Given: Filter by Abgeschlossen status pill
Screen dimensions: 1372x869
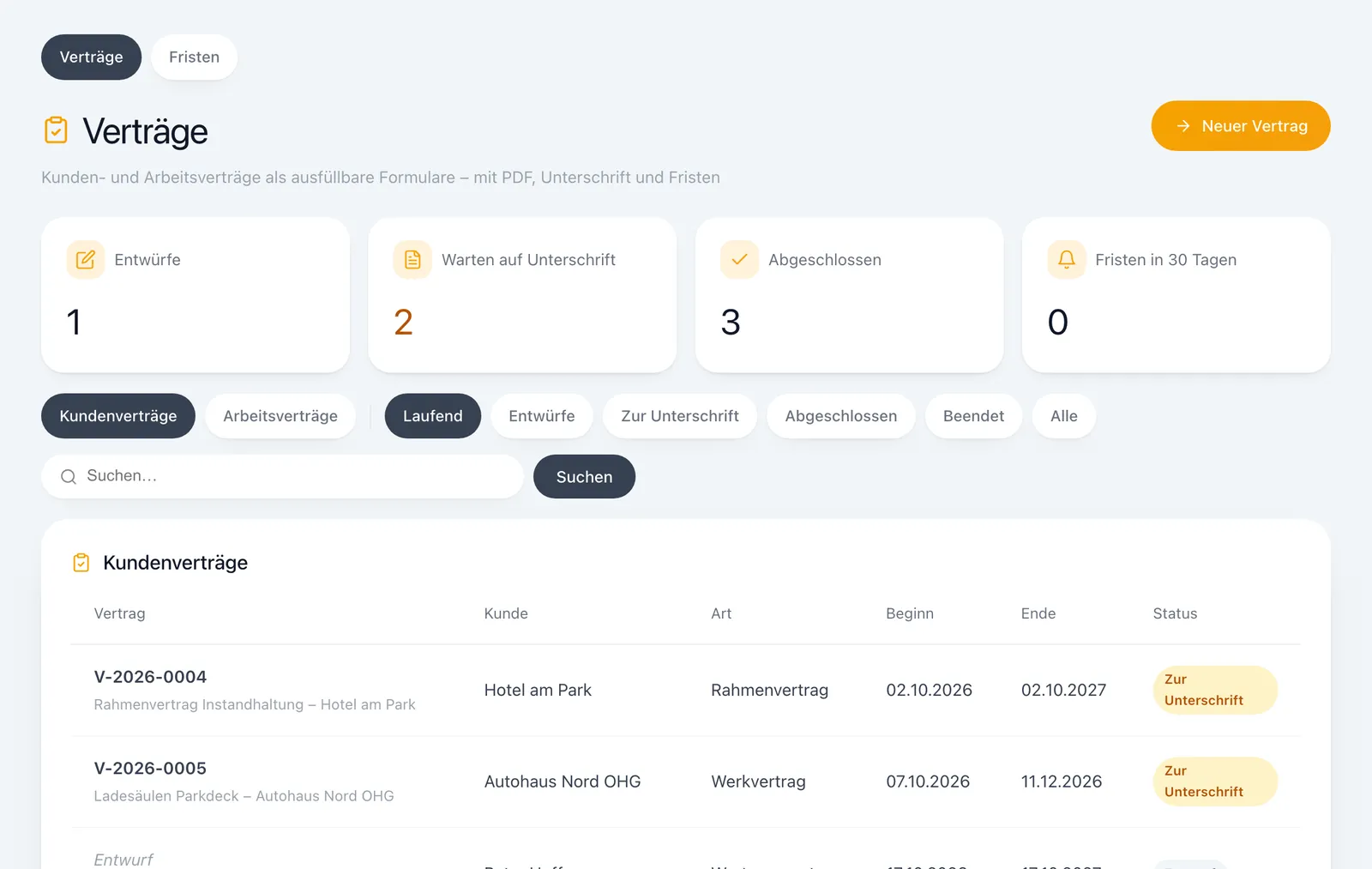Looking at the screenshot, I should click(841, 416).
